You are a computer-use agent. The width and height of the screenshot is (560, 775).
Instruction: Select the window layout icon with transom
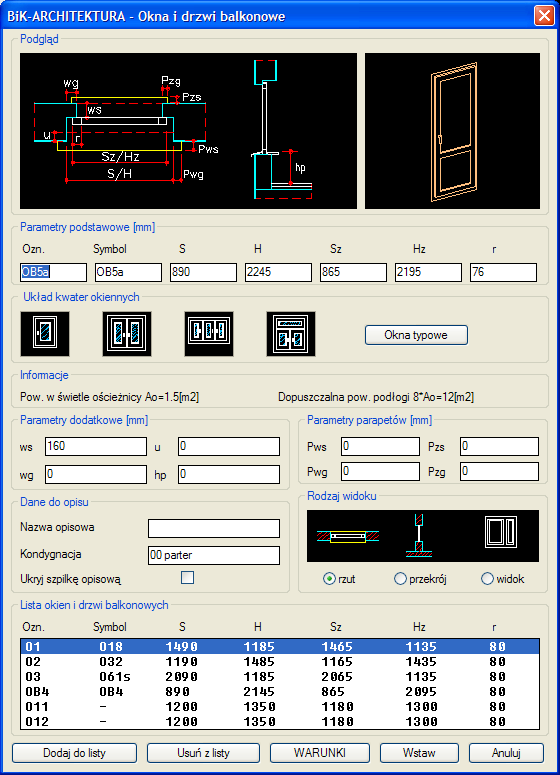pos(291,334)
